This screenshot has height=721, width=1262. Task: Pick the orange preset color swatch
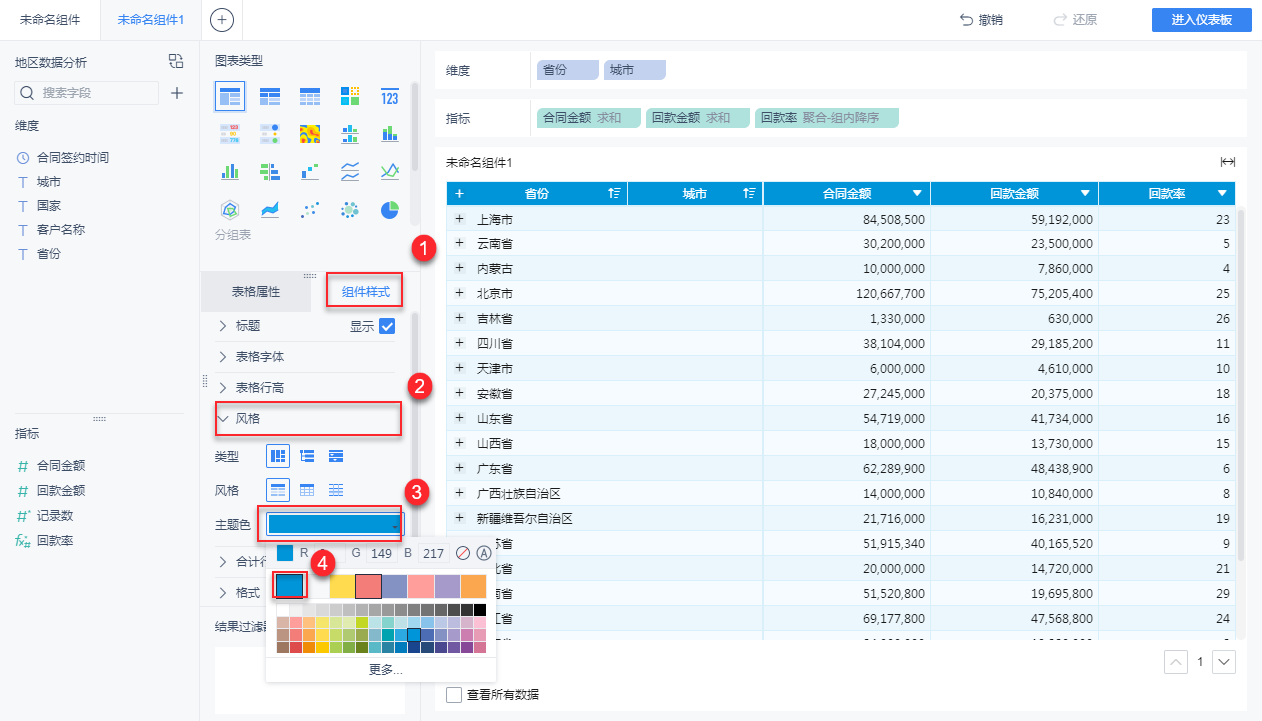click(x=474, y=586)
